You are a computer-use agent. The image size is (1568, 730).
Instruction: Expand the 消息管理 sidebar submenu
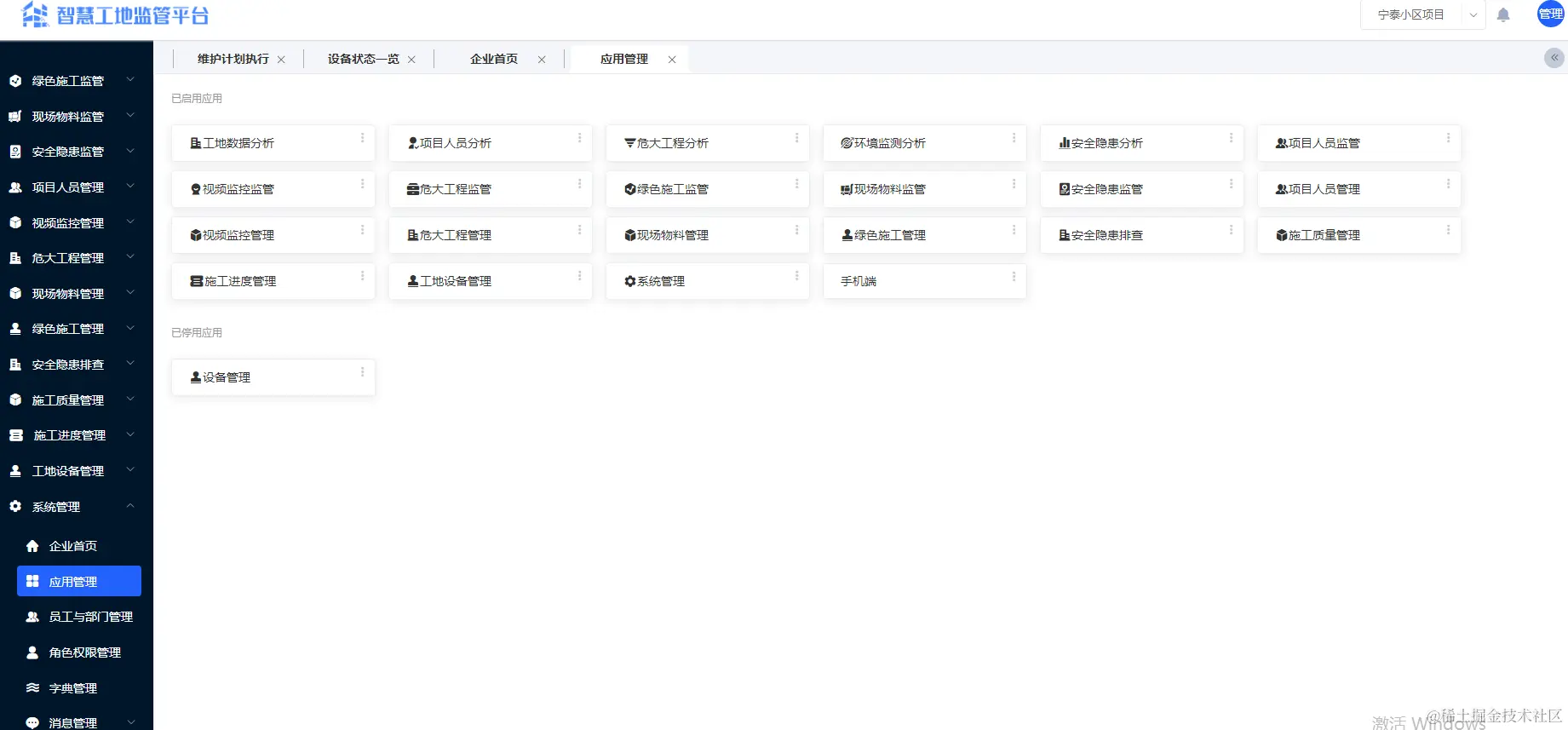click(x=130, y=722)
